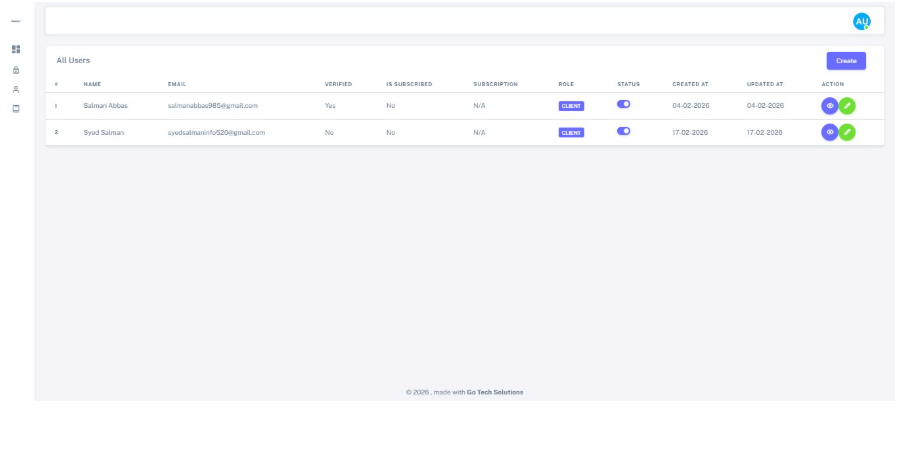Viewport: 900px width, 454px height.
Task: Click the Go Tech Solutions footer link
Action: 495,393
